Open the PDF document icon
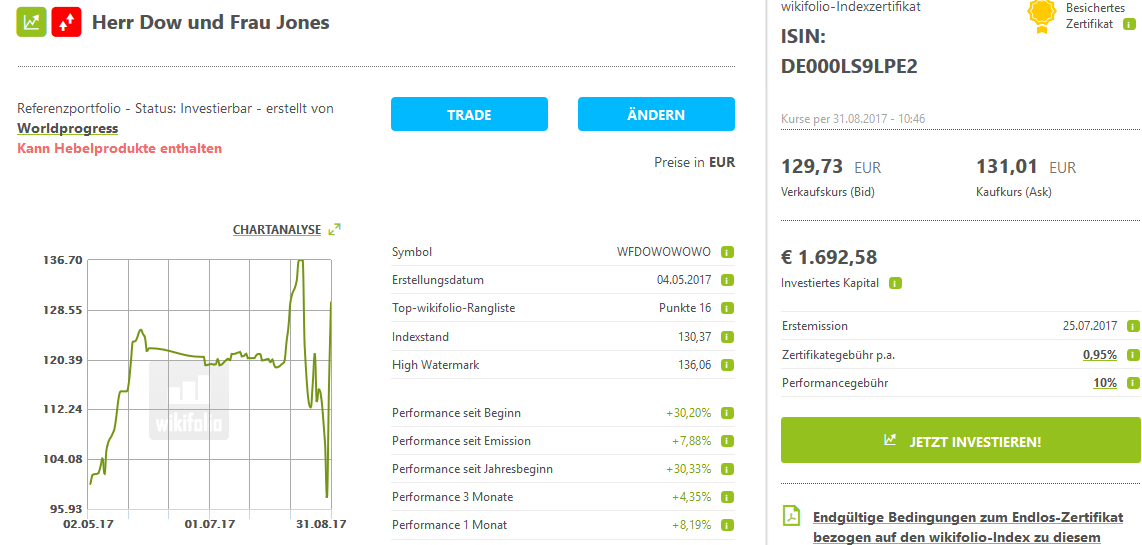Screen dimensions: 1142x545 [x=791, y=517]
